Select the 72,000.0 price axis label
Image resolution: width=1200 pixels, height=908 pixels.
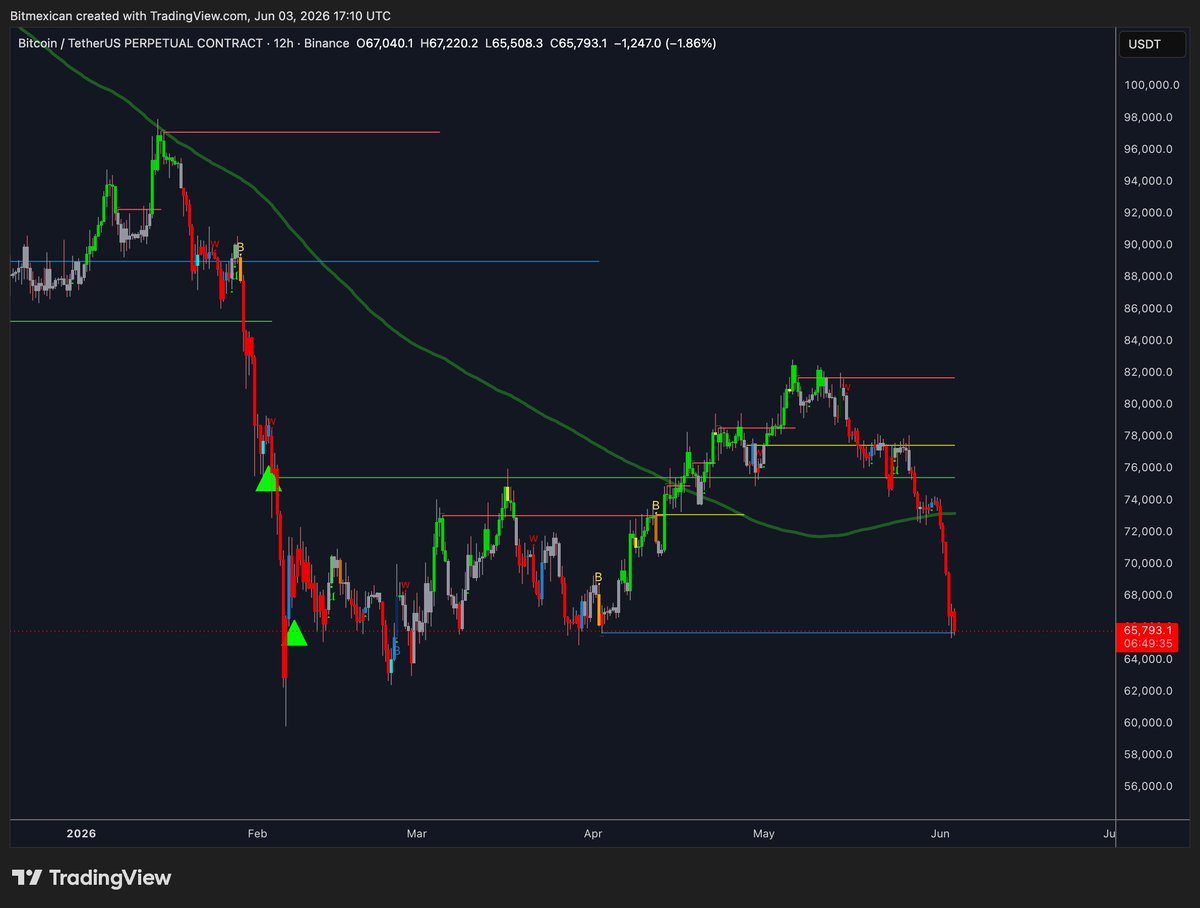click(1150, 532)
